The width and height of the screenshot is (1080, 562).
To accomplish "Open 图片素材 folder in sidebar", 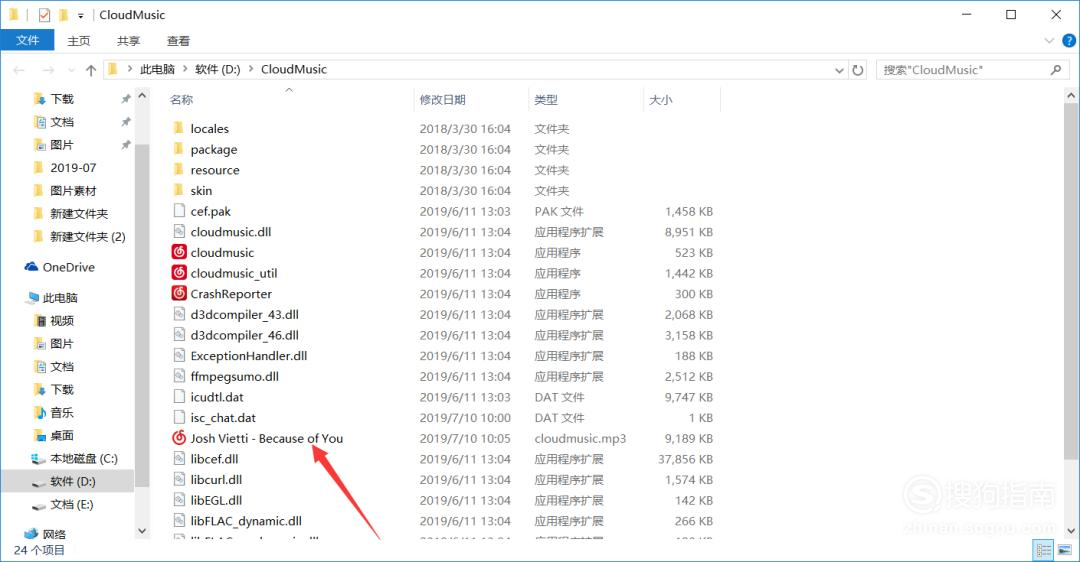I will (x=73, y=191).
